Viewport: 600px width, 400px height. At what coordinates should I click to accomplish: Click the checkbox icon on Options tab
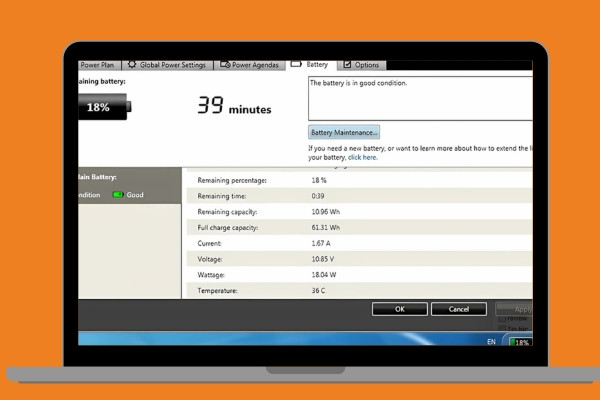click(347, 65)
